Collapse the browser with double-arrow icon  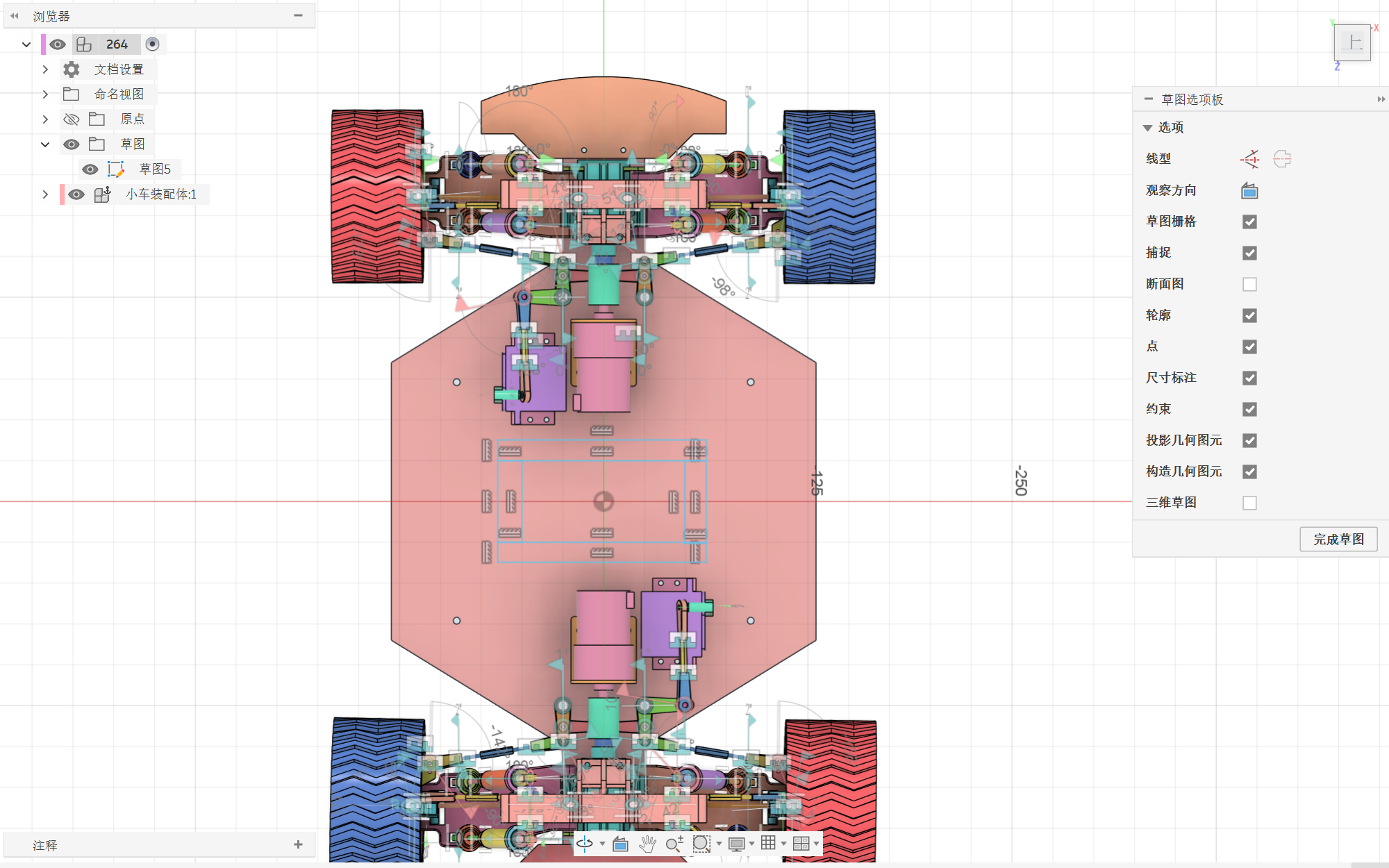coord(15,15)
